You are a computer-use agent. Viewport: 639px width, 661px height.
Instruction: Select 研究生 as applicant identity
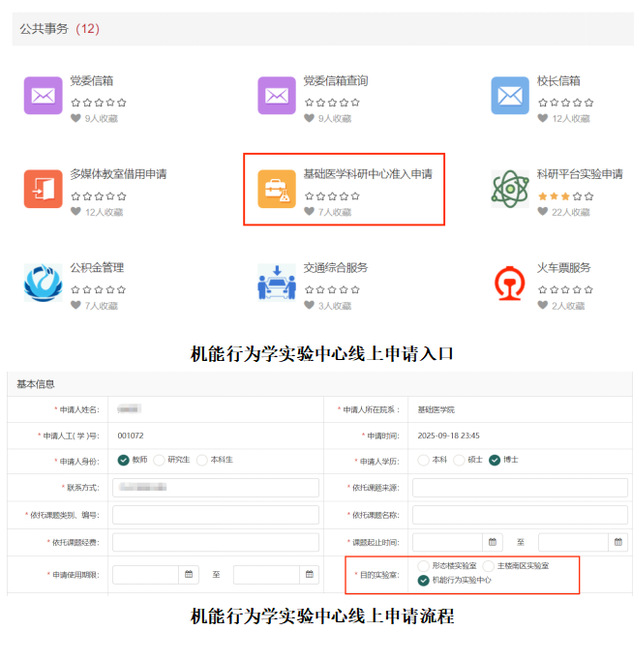tap(160, 461)
